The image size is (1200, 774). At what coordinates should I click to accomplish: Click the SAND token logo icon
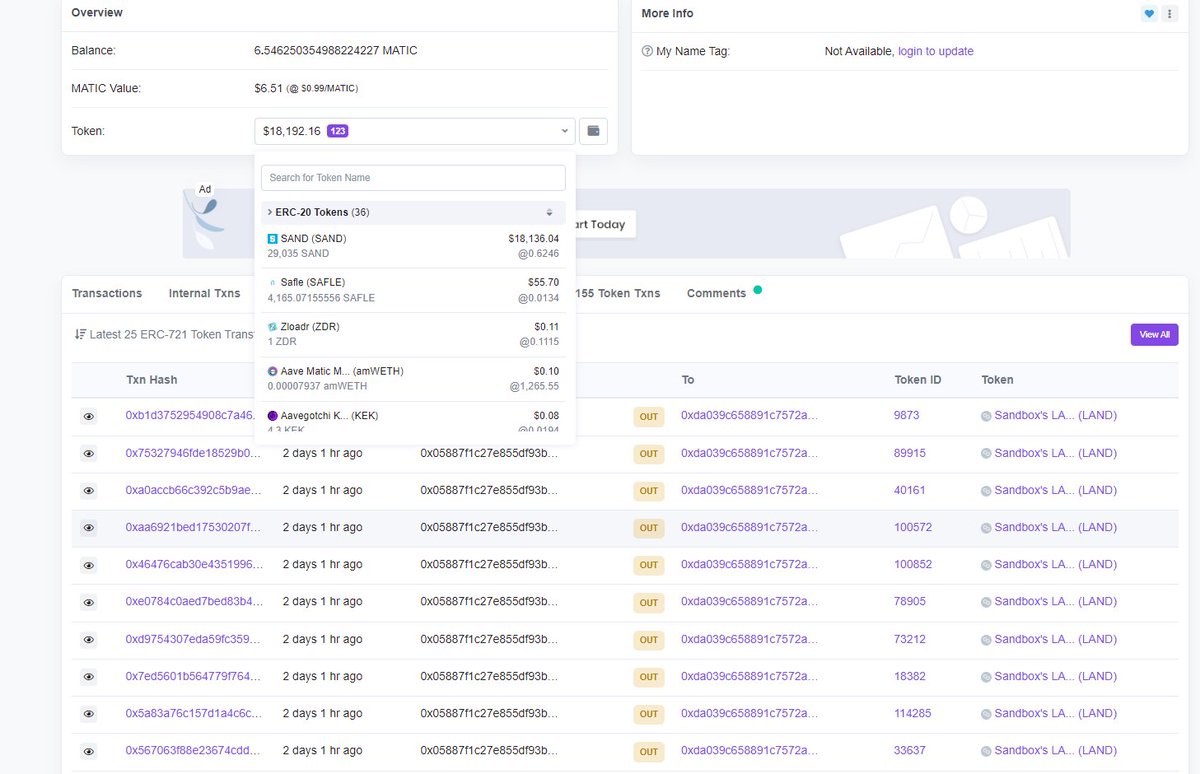pos(272,239)
